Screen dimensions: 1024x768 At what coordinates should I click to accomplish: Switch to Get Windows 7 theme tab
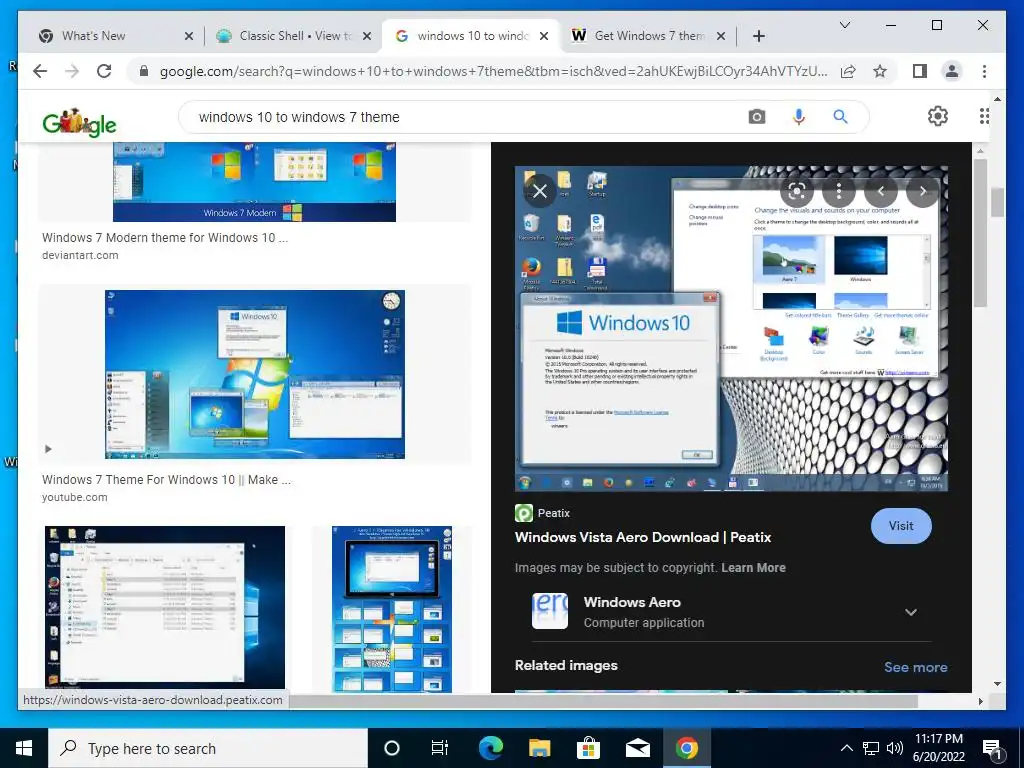pyautogui.click(x=649, y=36)
